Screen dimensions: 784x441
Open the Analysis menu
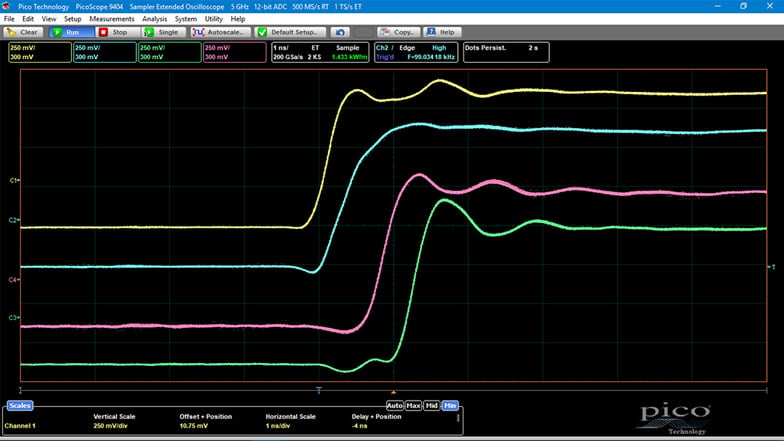coord(155,19)
